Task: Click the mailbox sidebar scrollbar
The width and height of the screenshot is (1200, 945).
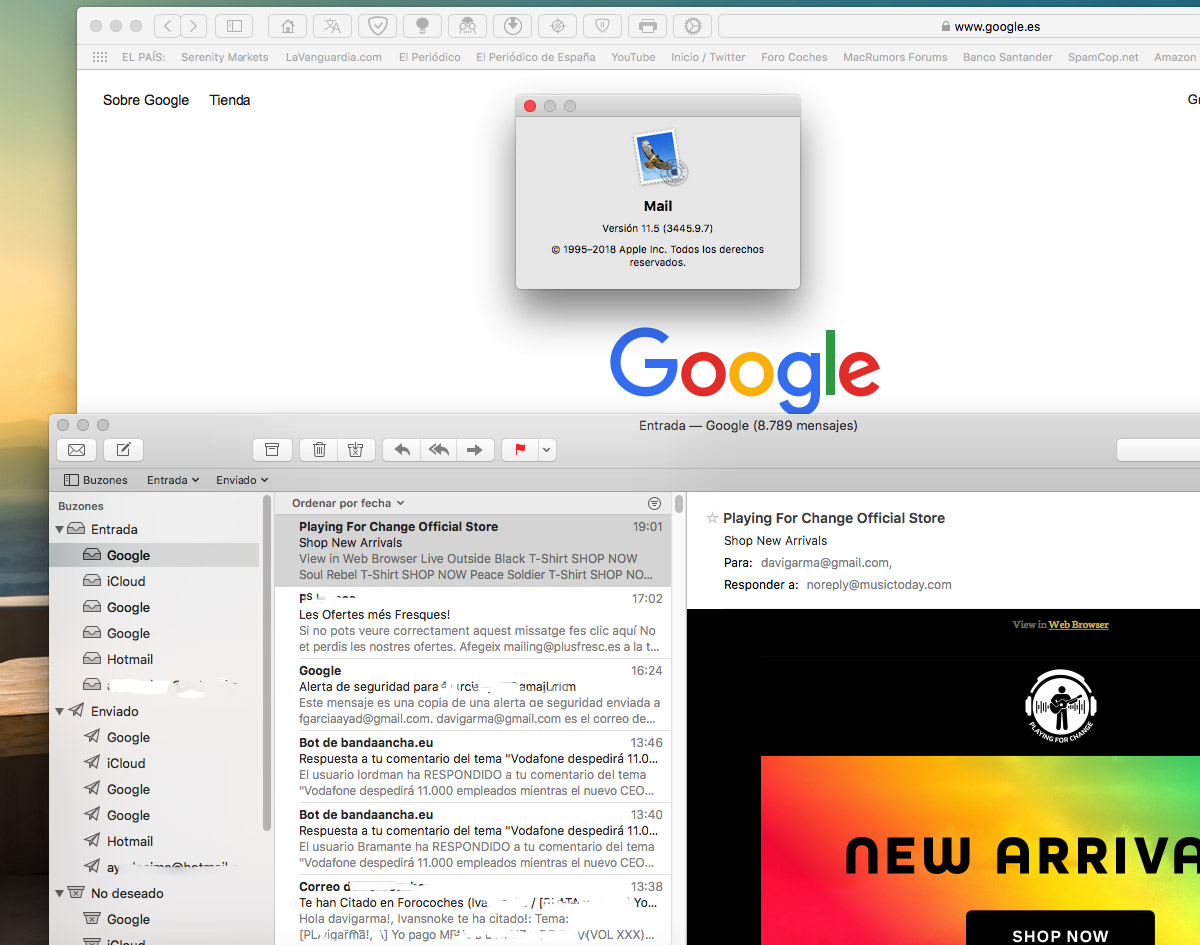Action: coord(267,662)
